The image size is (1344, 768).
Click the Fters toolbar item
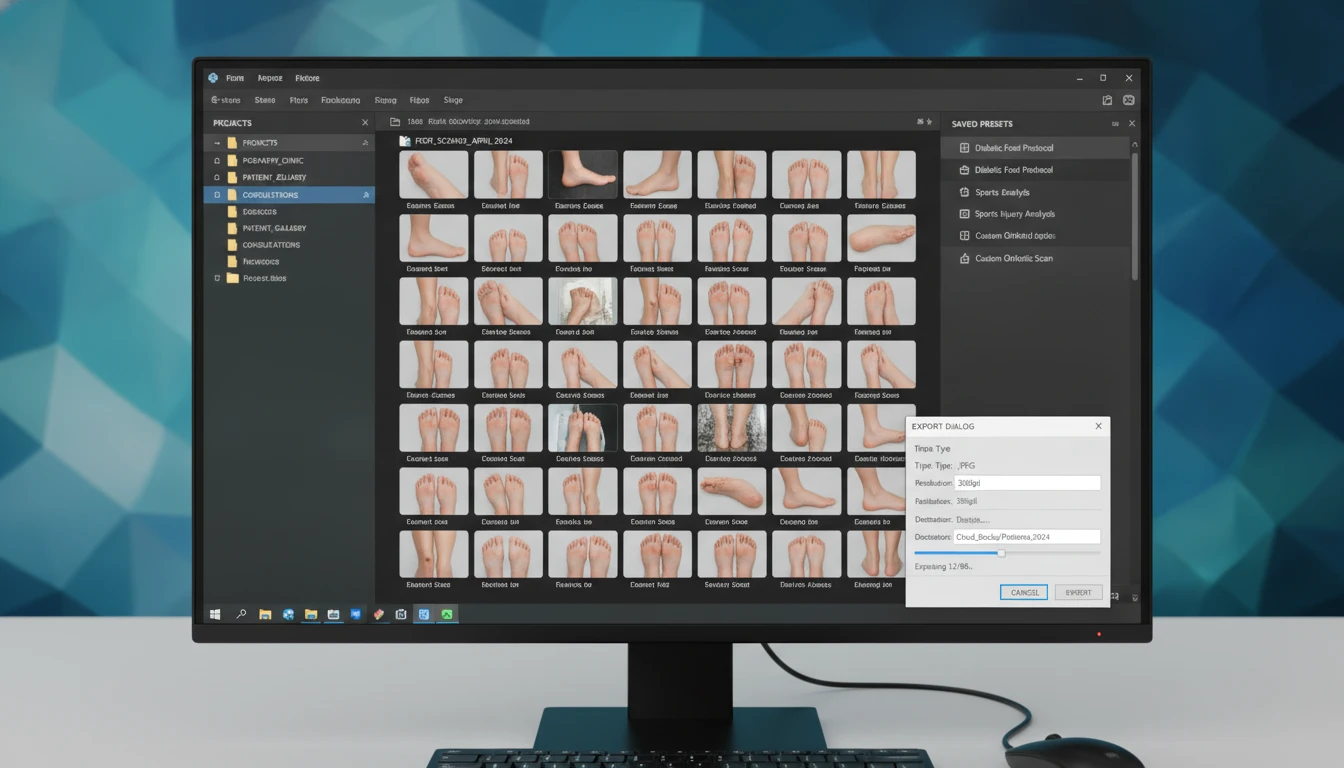(x=299, y=100)
